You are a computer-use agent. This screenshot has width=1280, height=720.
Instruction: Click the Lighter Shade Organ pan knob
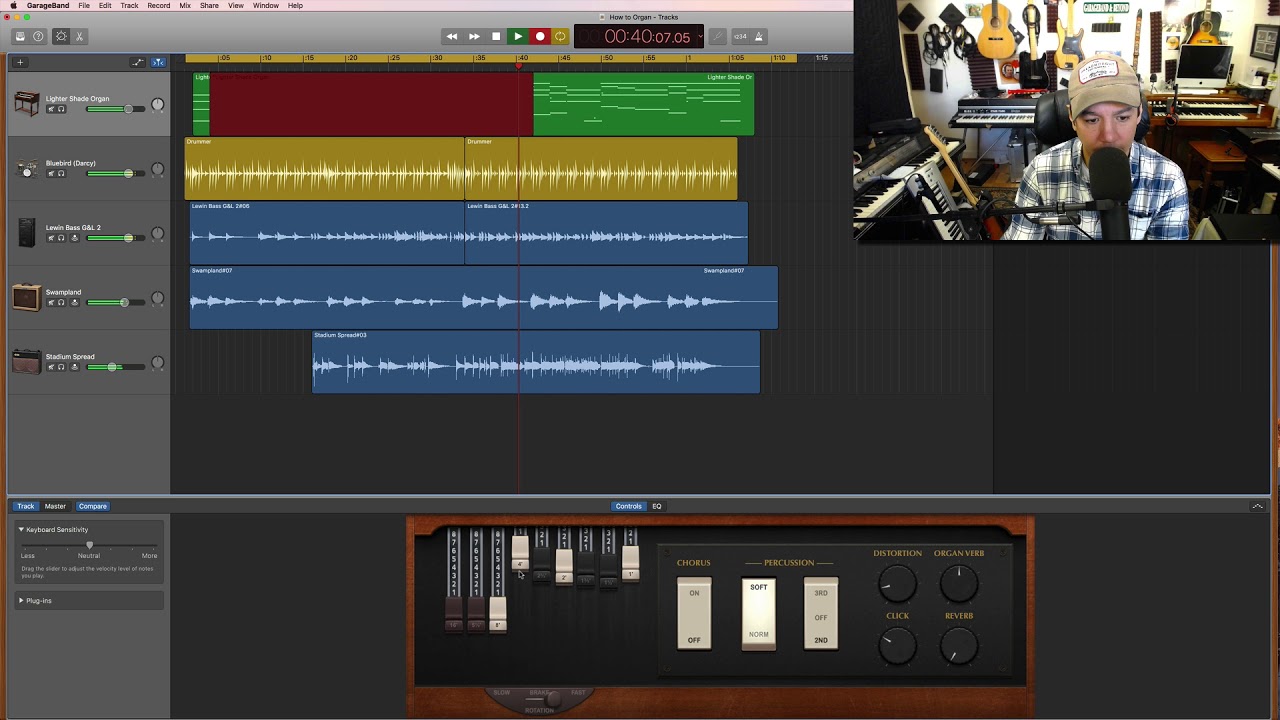pyautogui.click(x=157, y=106)
